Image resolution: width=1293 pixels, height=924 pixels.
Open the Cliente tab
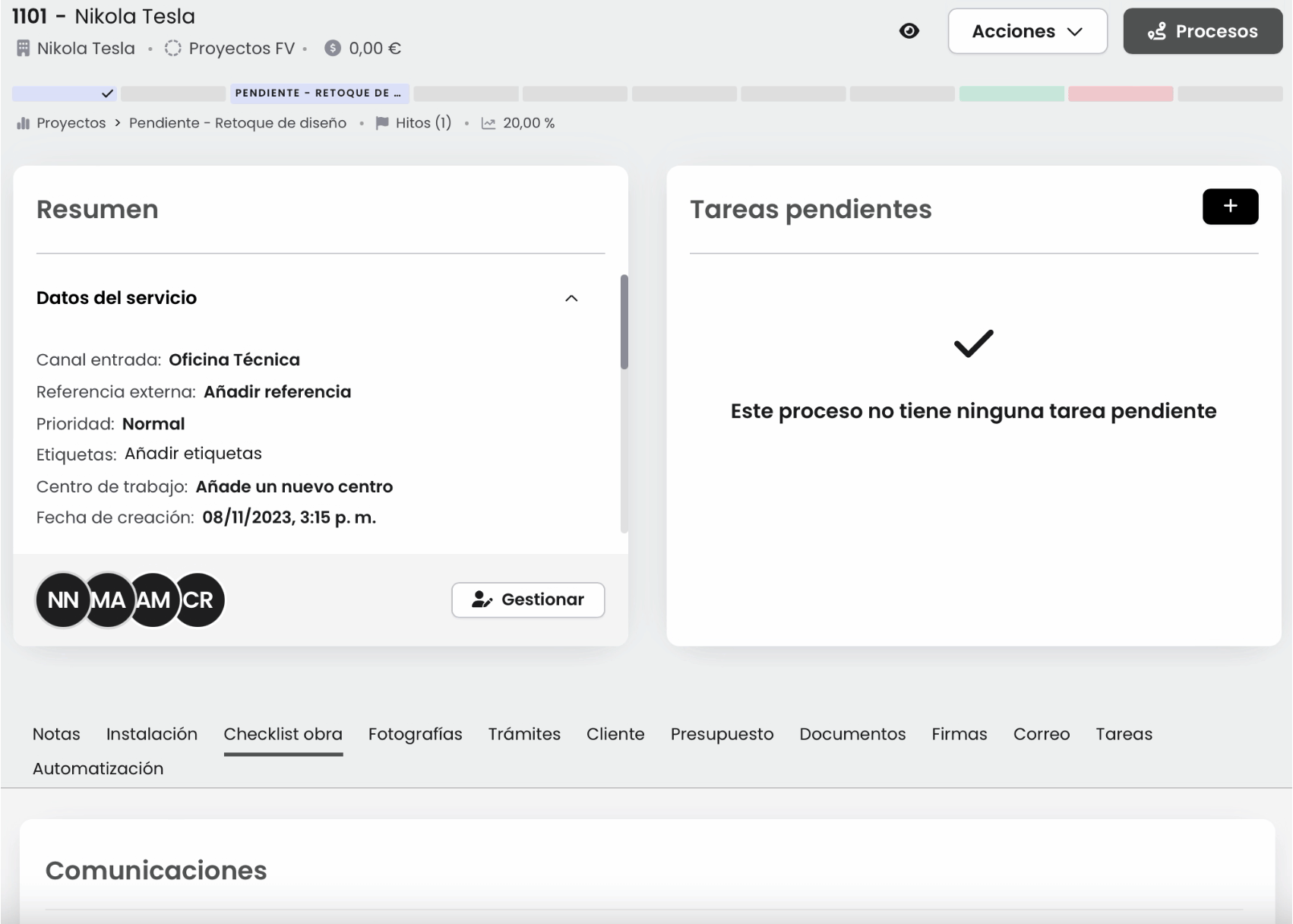[x=615, y=734]
